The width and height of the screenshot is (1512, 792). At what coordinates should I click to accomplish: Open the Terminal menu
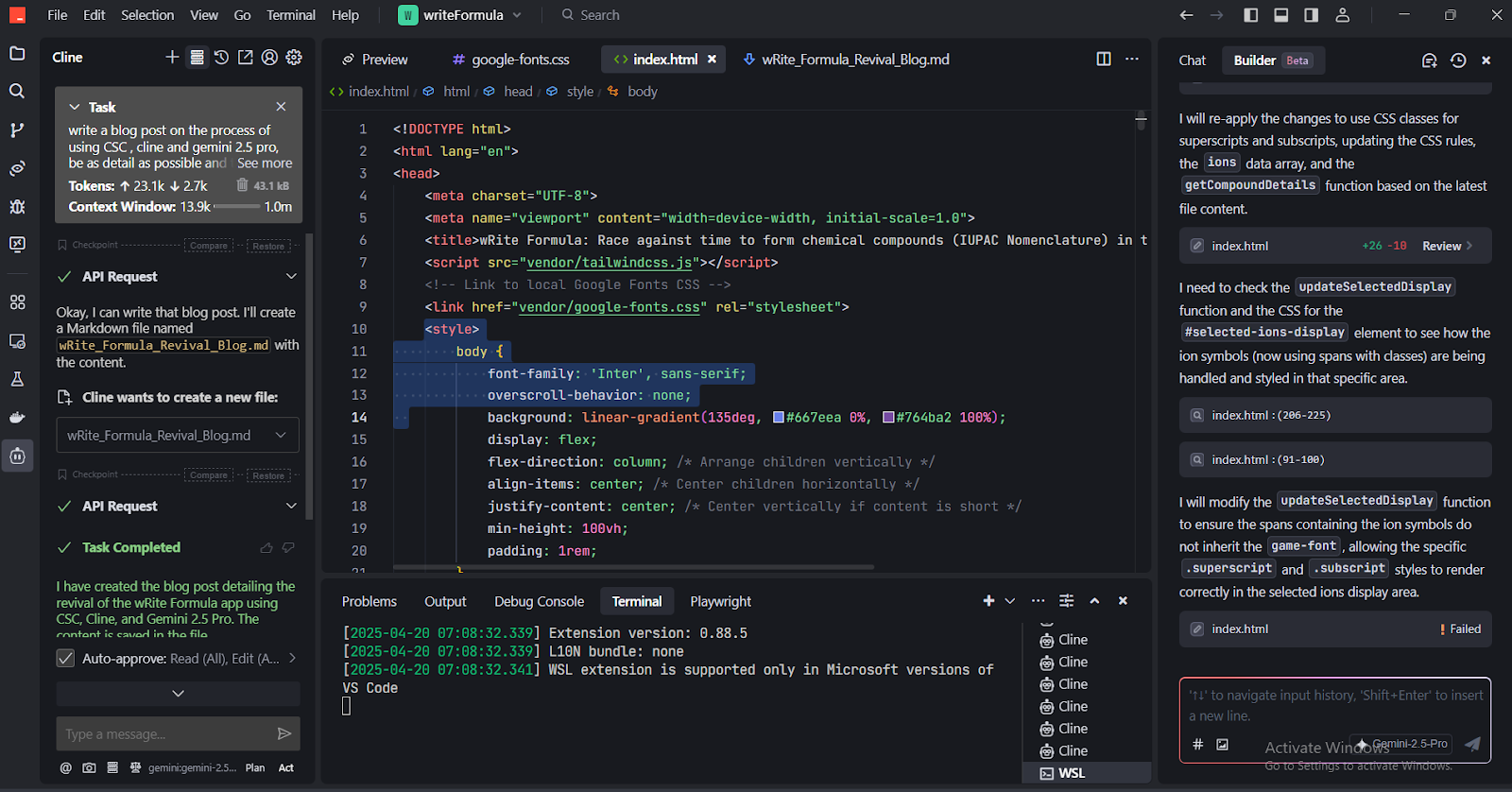coord(291,15)
